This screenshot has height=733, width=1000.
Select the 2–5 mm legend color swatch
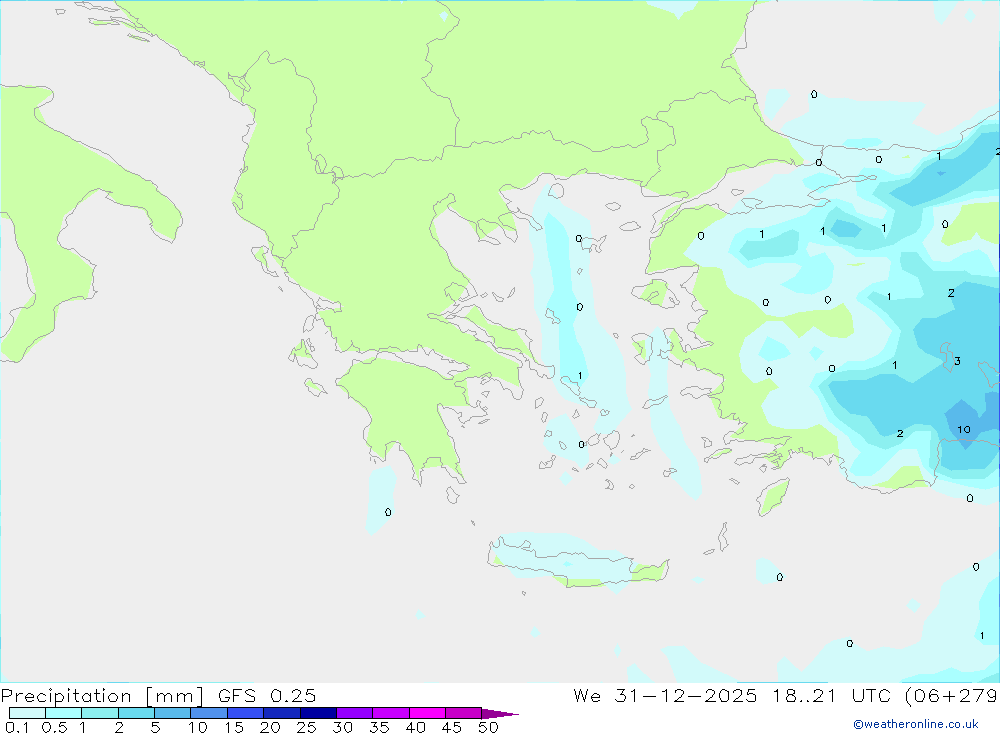point(136,713)
